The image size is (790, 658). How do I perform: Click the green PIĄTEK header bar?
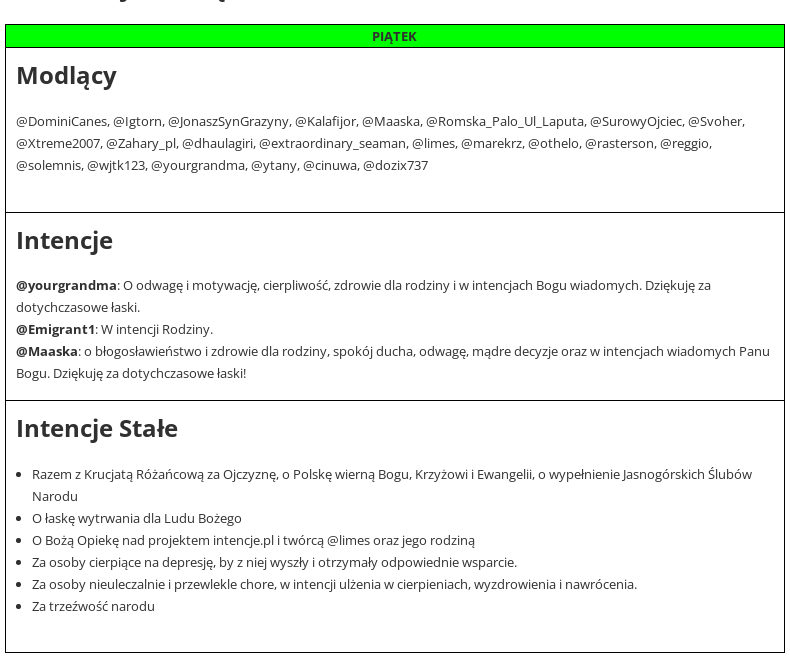(394, 36)
